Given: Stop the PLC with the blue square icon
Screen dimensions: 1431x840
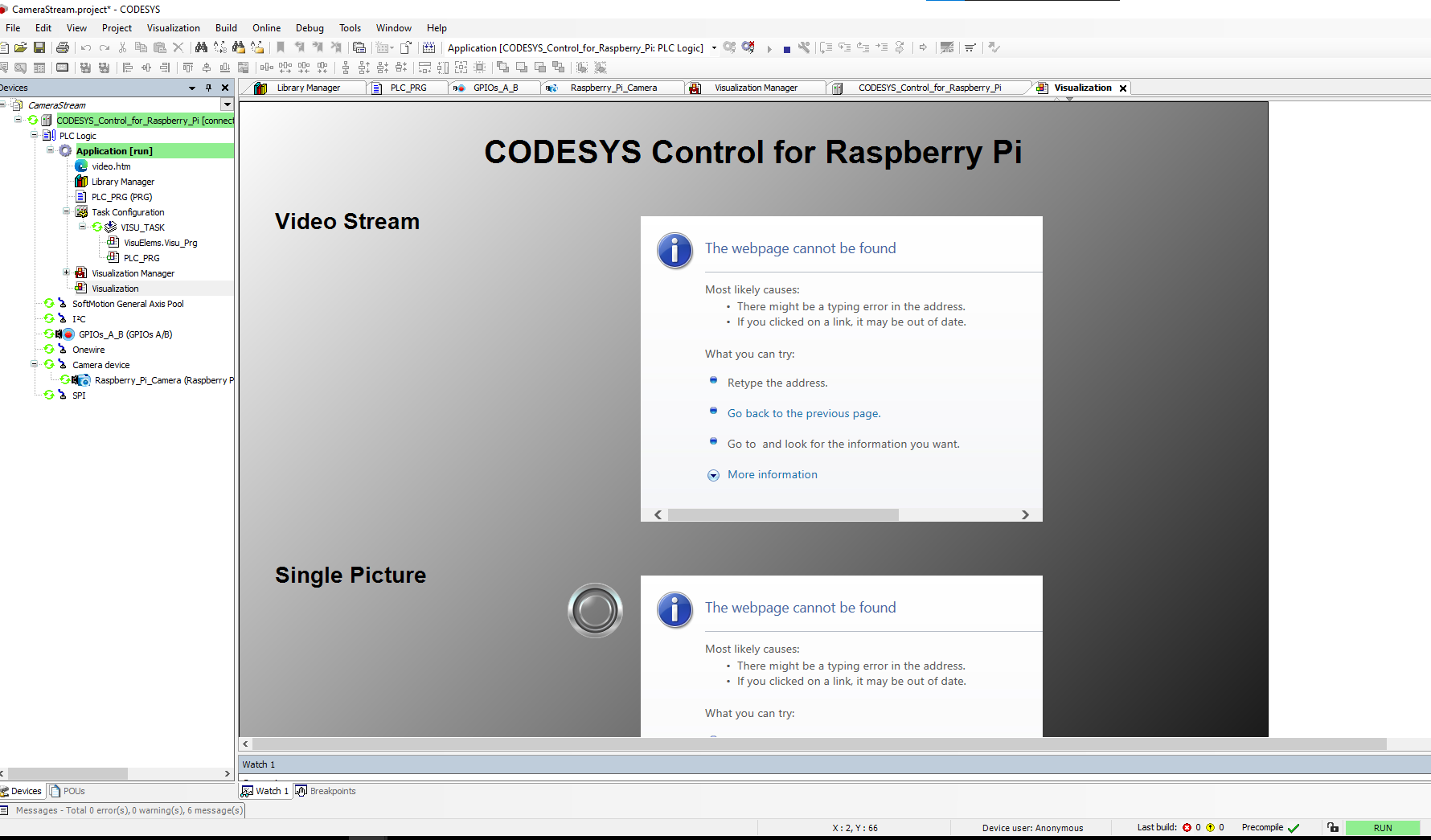Looking at the screenshot, I should point(785,47).
